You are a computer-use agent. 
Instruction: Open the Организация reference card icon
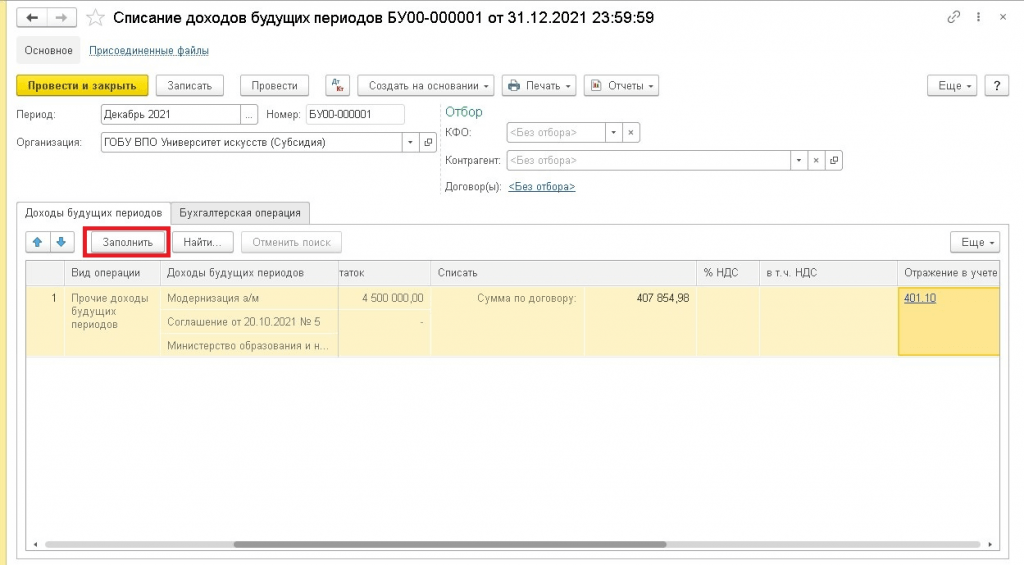(429, 142)
